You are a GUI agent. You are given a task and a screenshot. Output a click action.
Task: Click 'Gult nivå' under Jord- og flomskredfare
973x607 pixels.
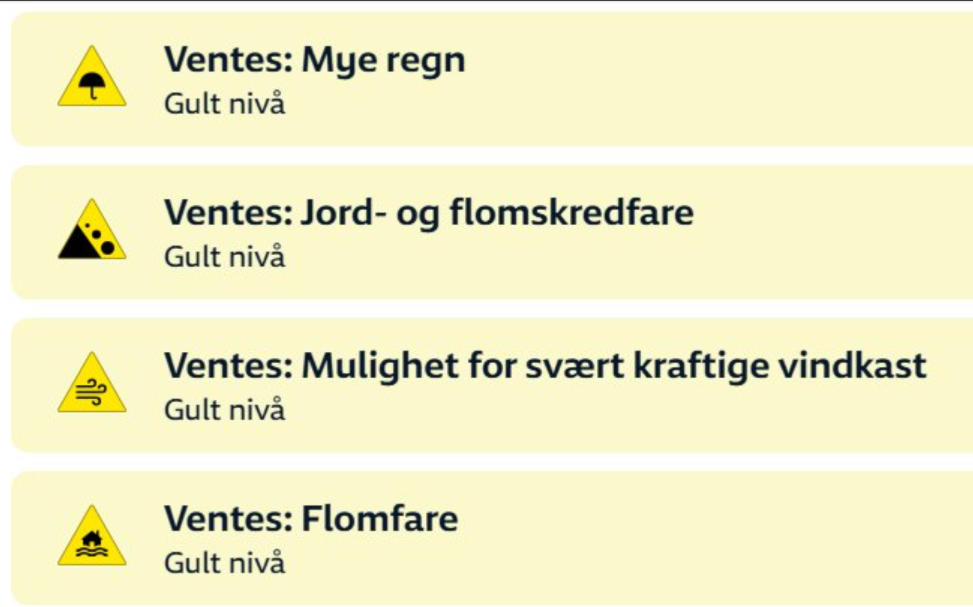(x=224, y=257)
